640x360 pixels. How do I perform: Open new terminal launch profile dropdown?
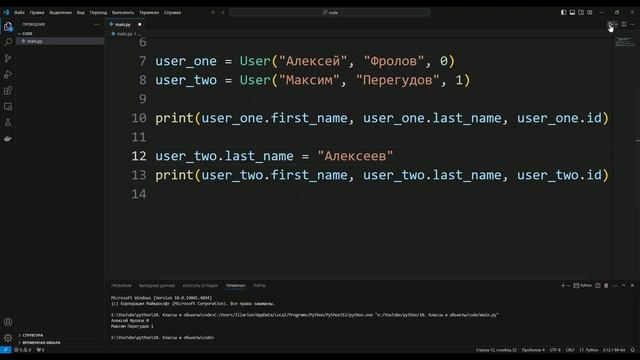point(568,286)
